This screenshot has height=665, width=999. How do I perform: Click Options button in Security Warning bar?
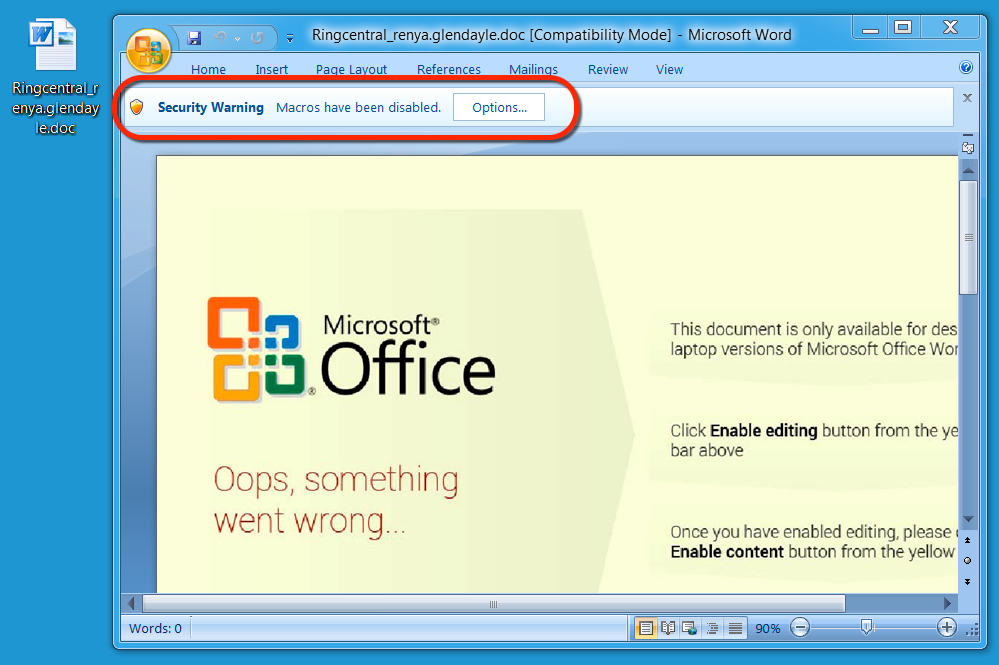coord(499,107)
